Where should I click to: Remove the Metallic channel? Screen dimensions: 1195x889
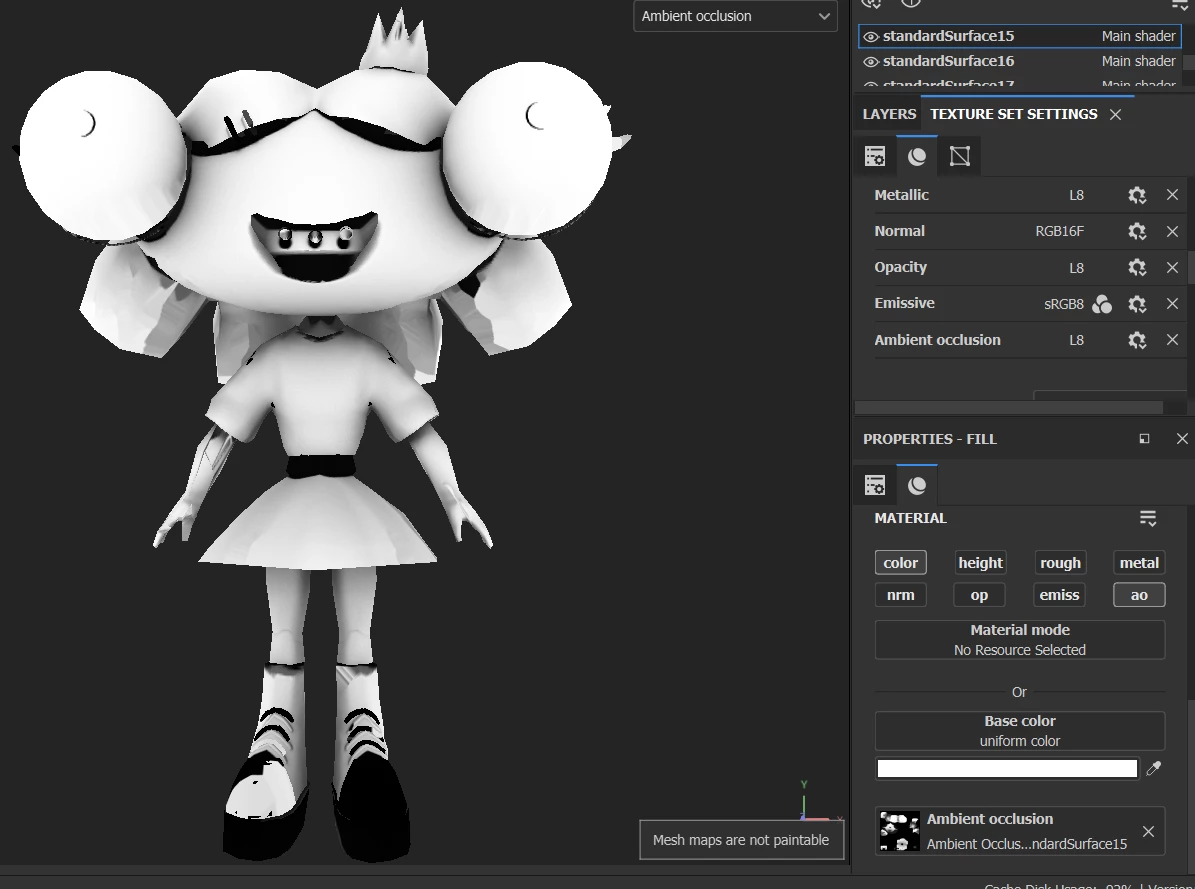[x=1172, y=195]
